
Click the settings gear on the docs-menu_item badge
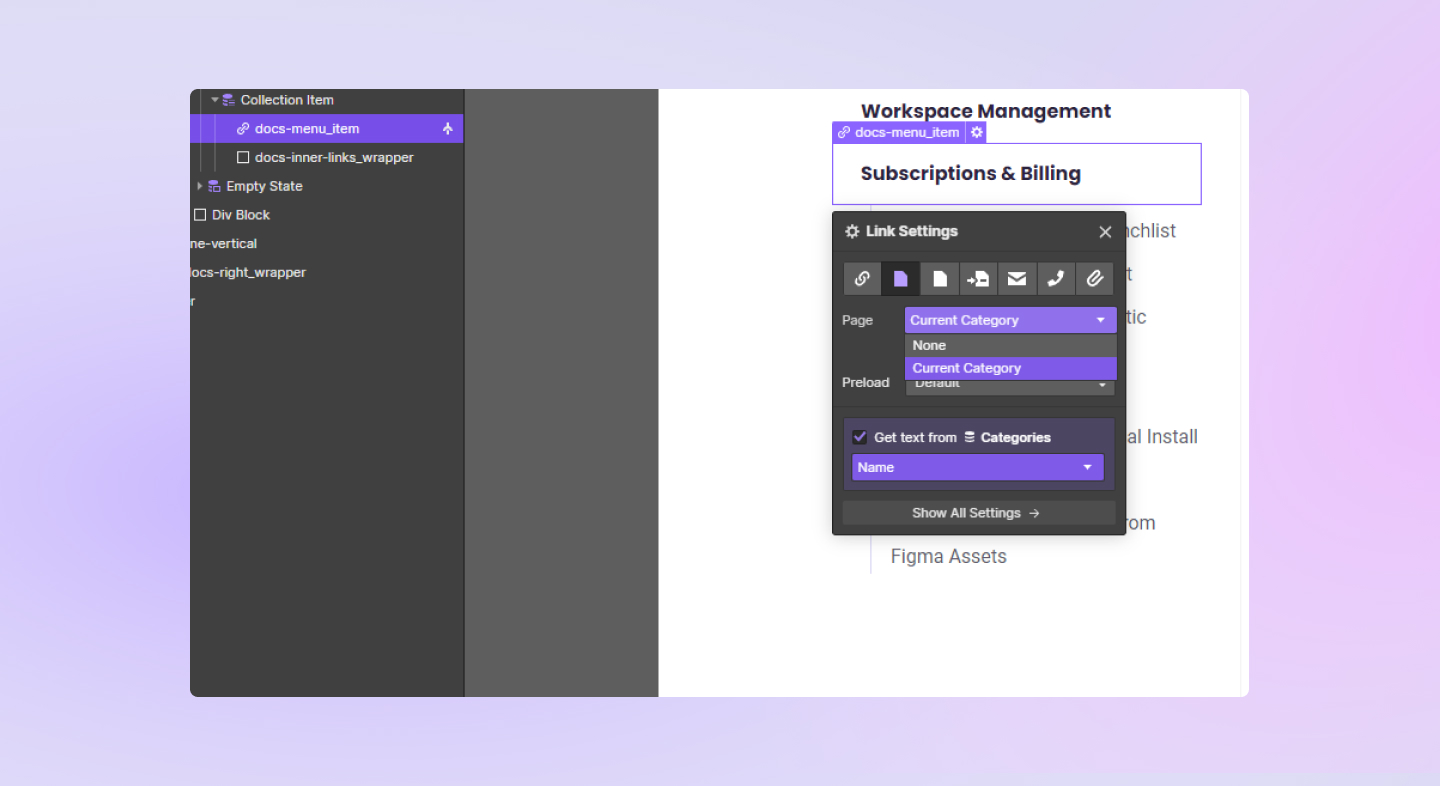(x=976, y=131)
